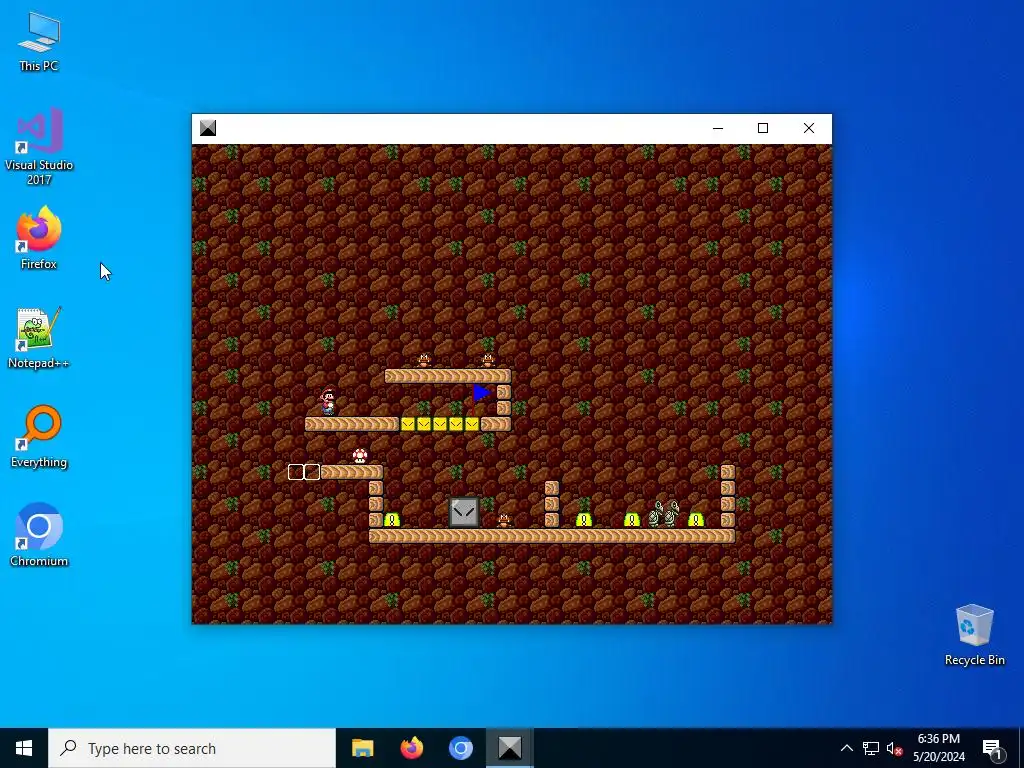
Task: Open Firefox from the taskbar
Action: pos(411,748)
